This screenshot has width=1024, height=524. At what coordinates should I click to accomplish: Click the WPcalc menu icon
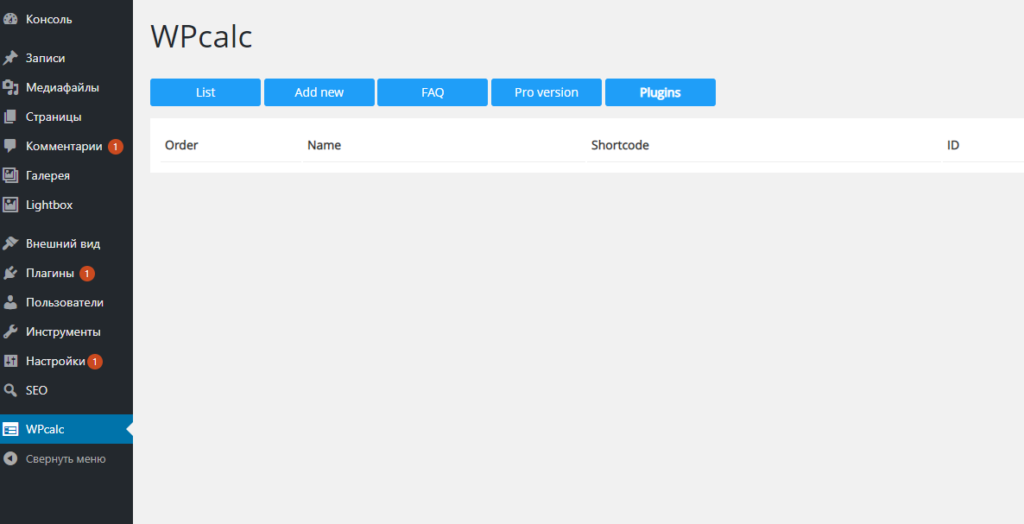[10, 429]
